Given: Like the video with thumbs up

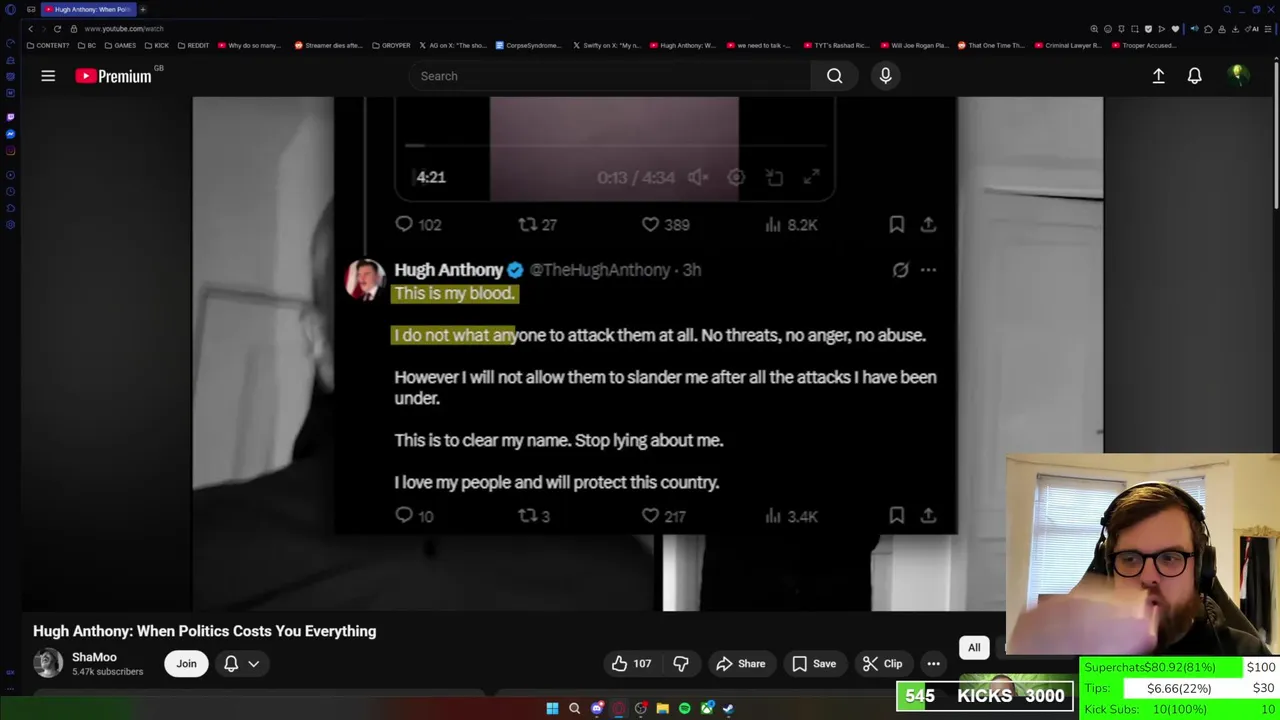Looking at the screenshot, I should coord(631,664).
